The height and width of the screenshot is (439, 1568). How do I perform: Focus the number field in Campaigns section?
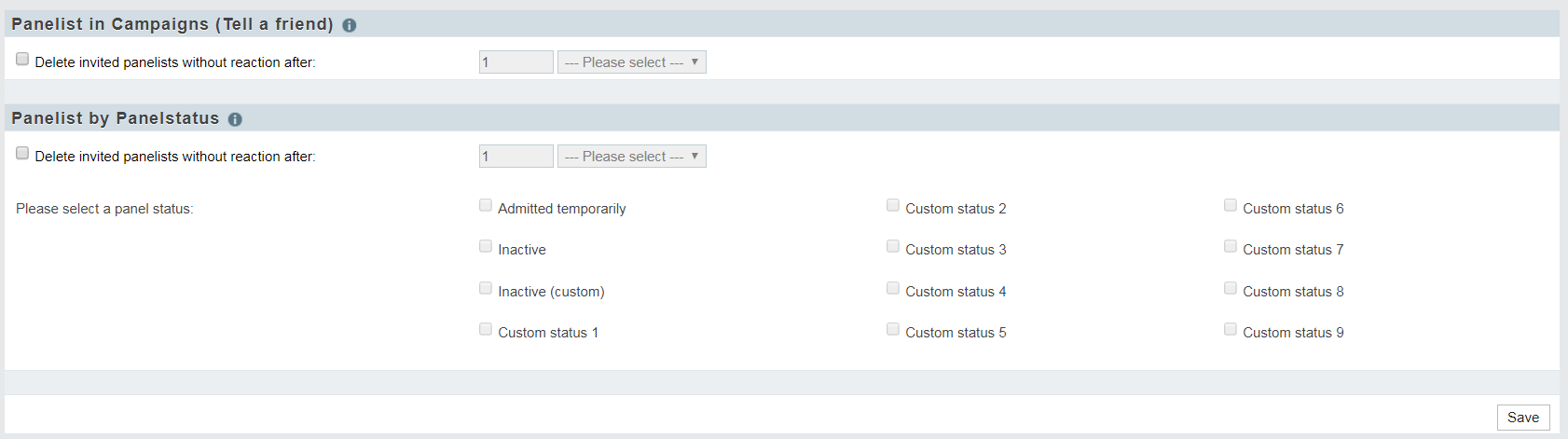pyautogui.click(x=516, y=62)
